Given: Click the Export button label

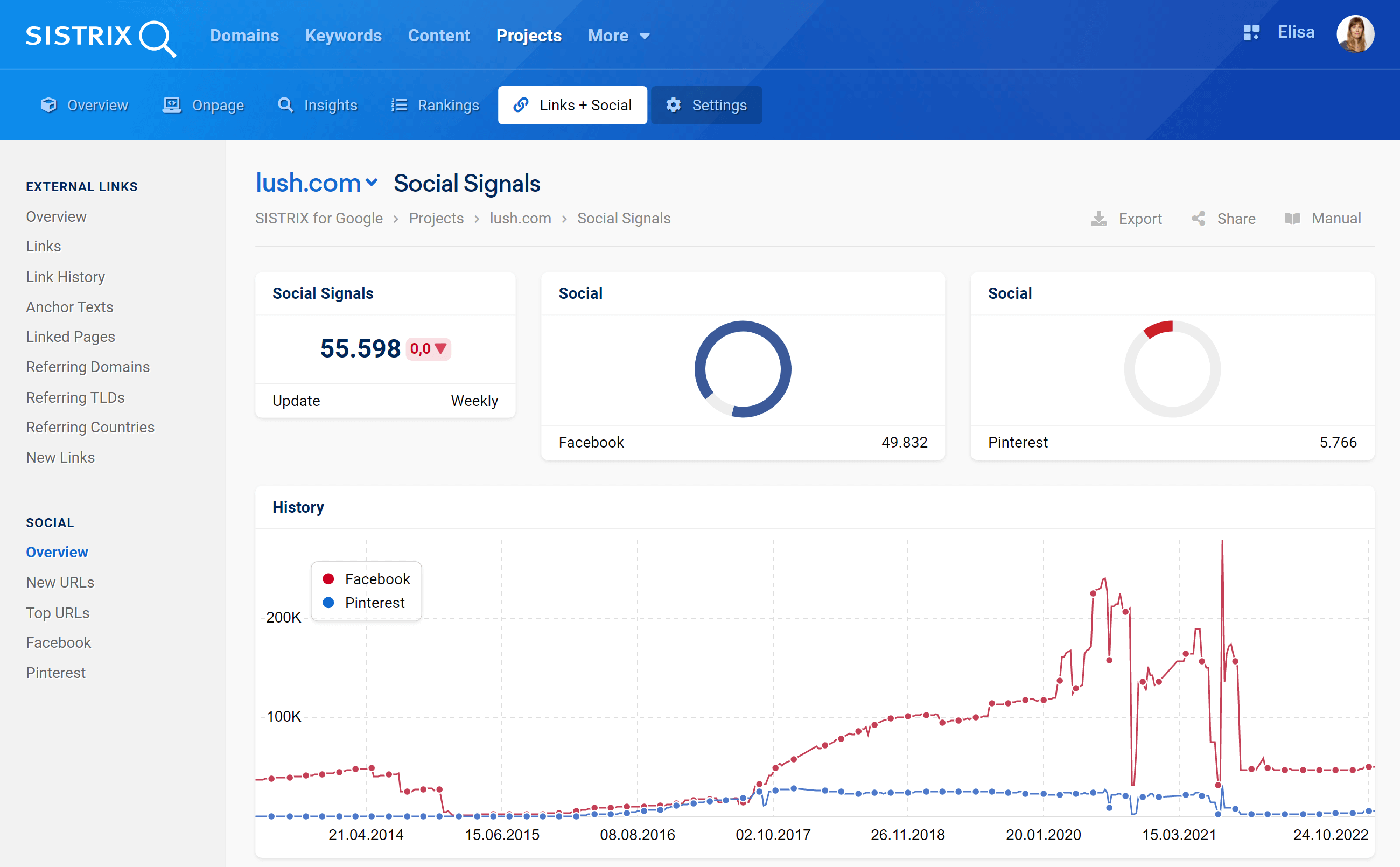Looking at the screenshot, I should click(1140, 219).
